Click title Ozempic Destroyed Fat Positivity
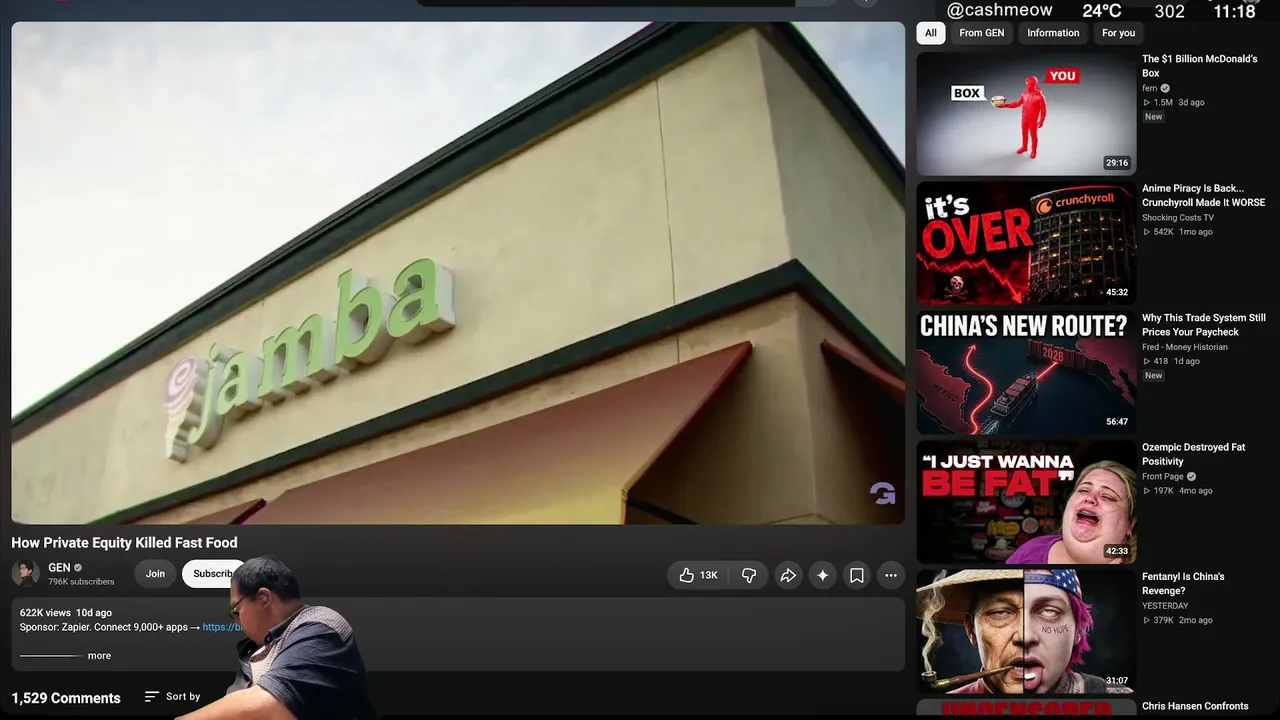 coord(1194,454)
